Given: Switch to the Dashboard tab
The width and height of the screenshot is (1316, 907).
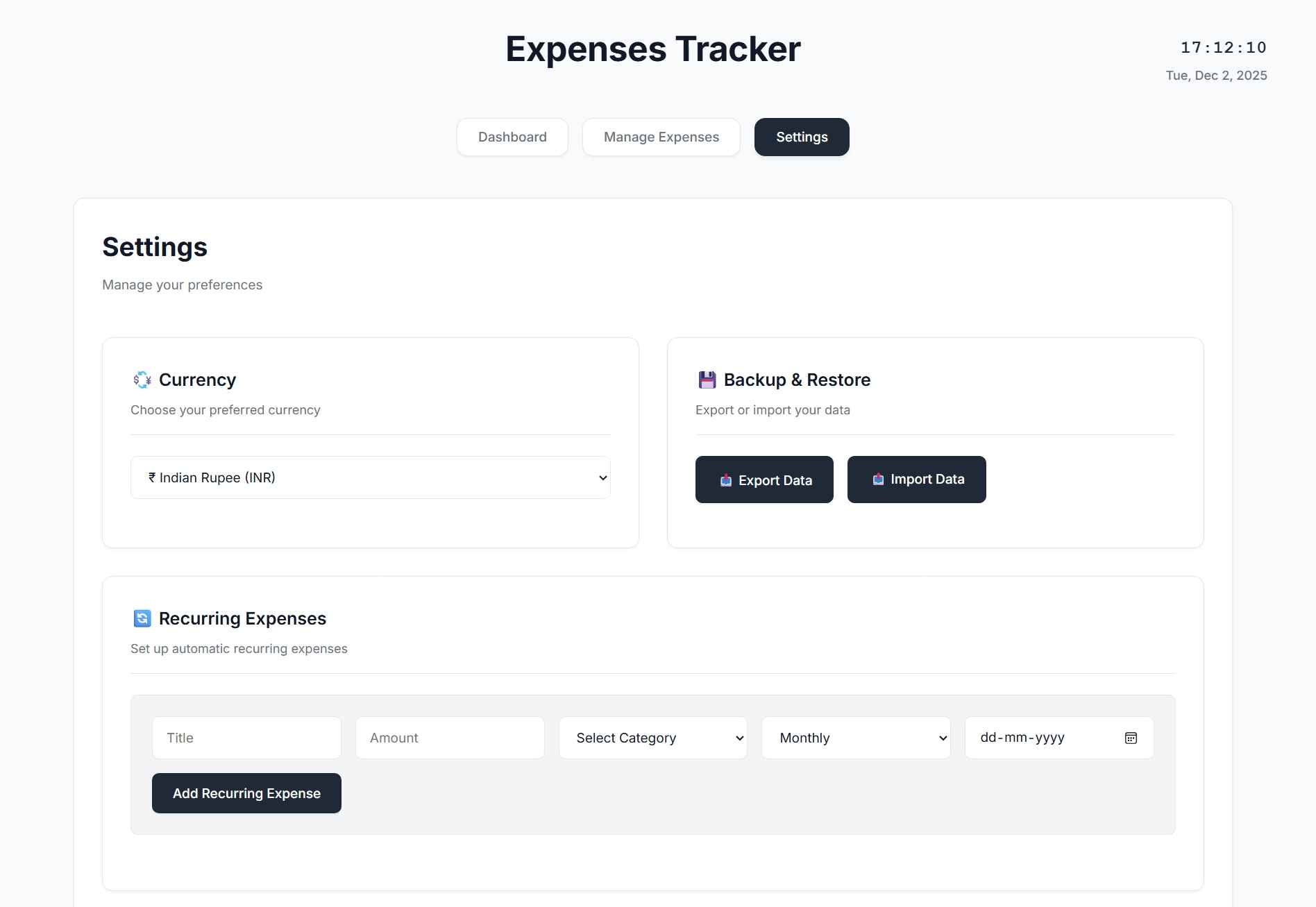Looking at the screenshot, I should (x=512, y=137).
